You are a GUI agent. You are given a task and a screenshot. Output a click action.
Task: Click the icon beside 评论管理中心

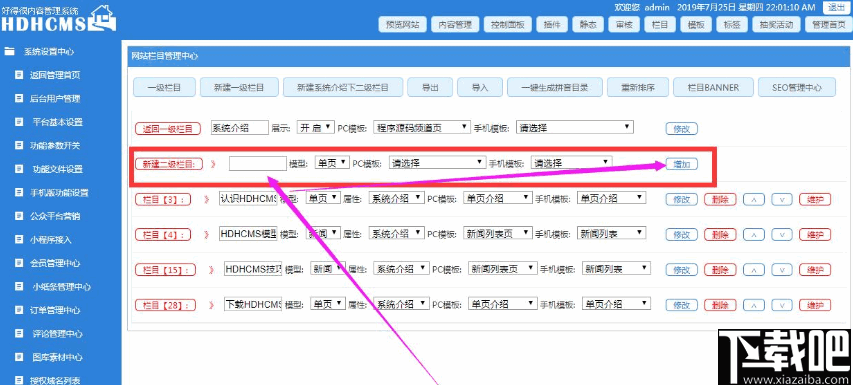(19, 333)
